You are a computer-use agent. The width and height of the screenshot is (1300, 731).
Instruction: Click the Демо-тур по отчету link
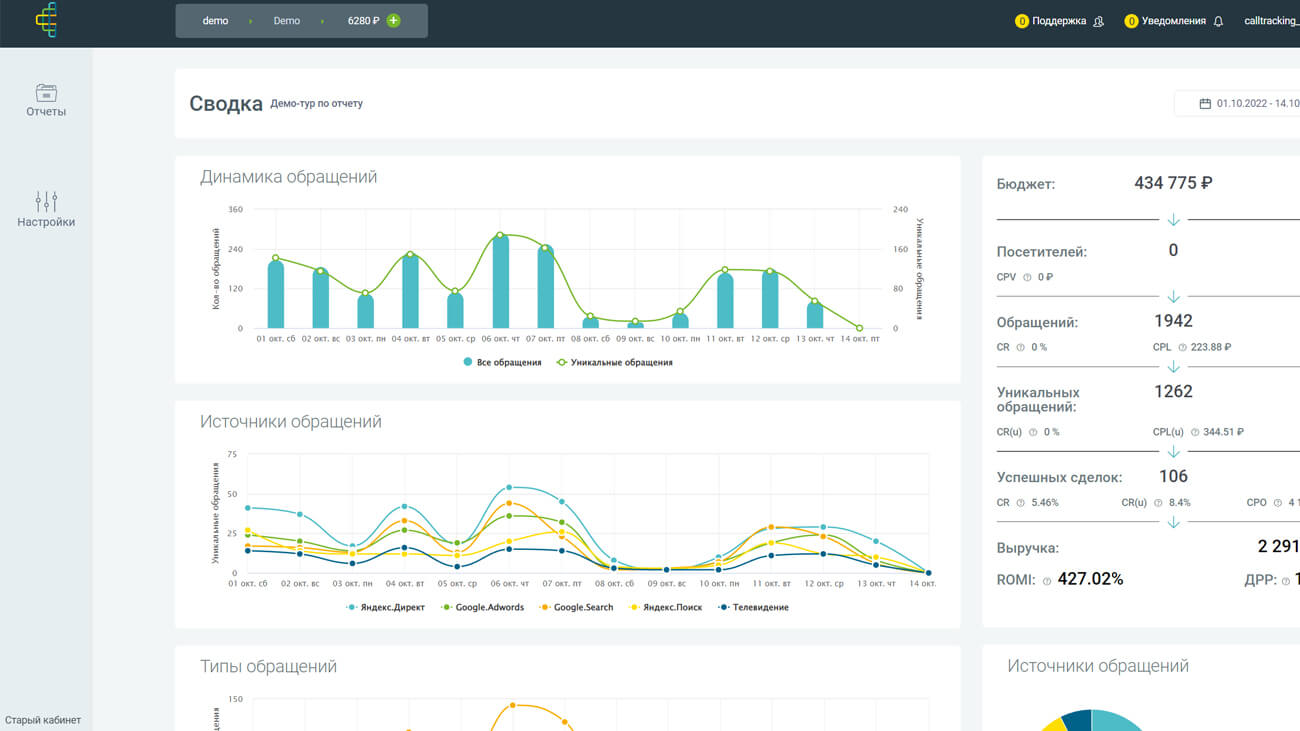316,103
